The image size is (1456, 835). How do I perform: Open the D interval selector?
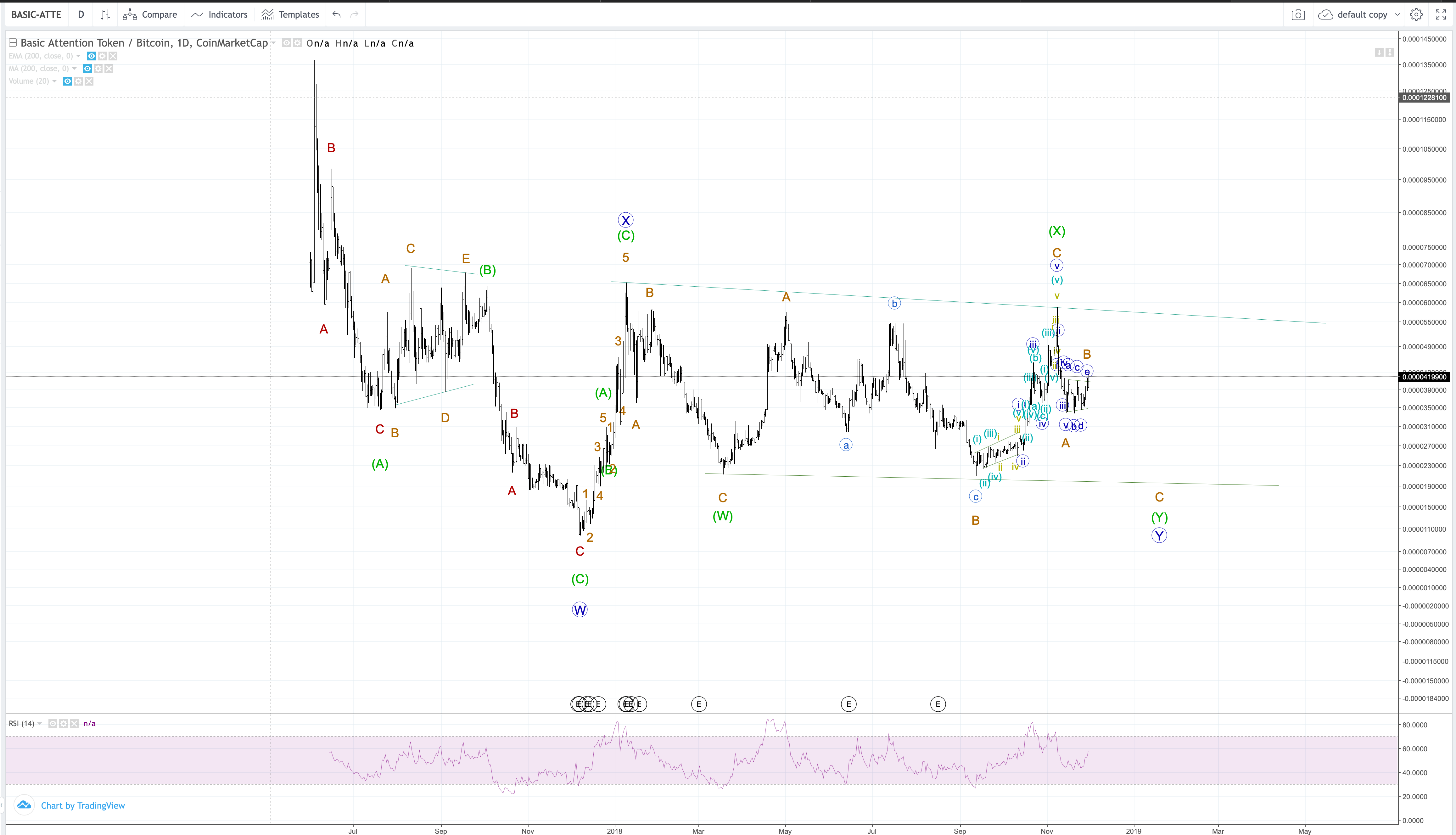(x=81, y=15)
